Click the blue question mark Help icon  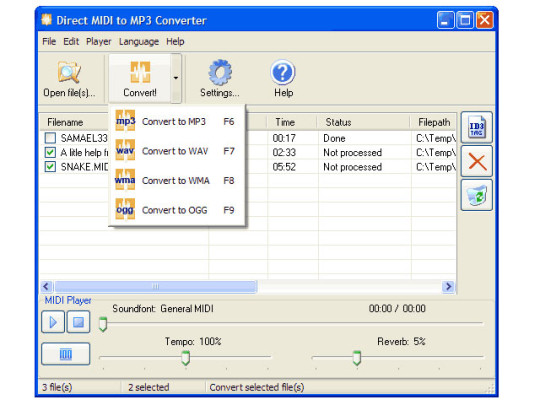283,72
